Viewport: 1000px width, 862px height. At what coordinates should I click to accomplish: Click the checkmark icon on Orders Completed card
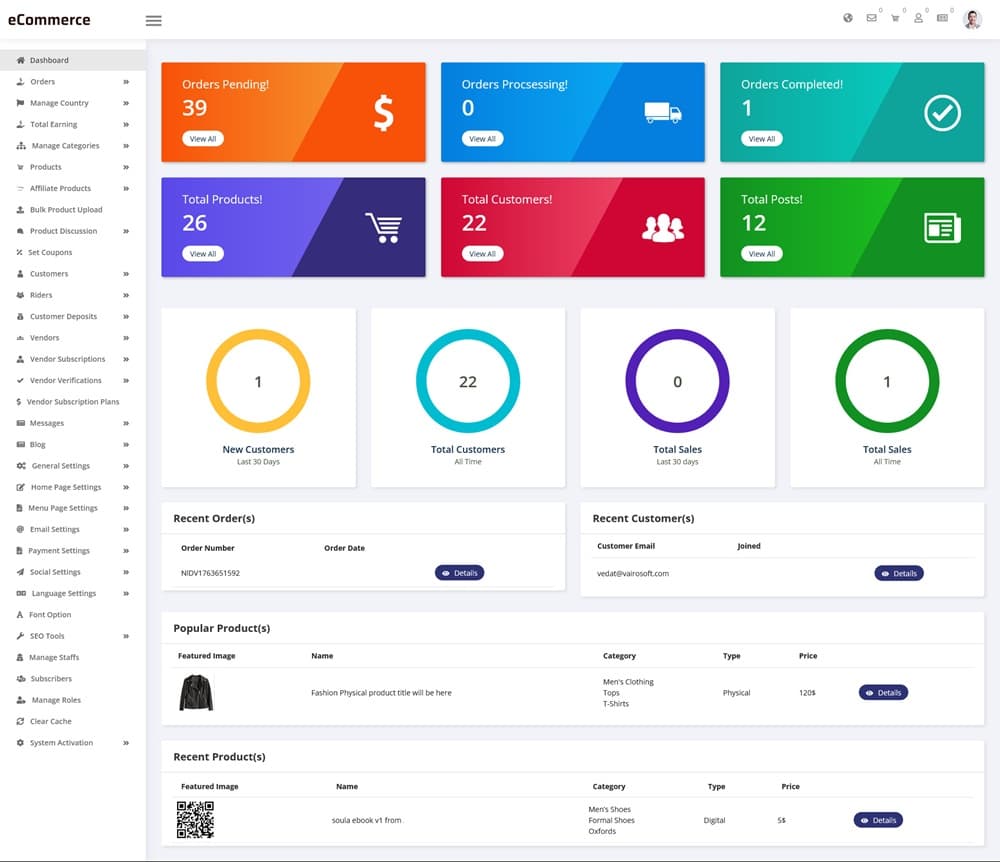click(941, 113)
